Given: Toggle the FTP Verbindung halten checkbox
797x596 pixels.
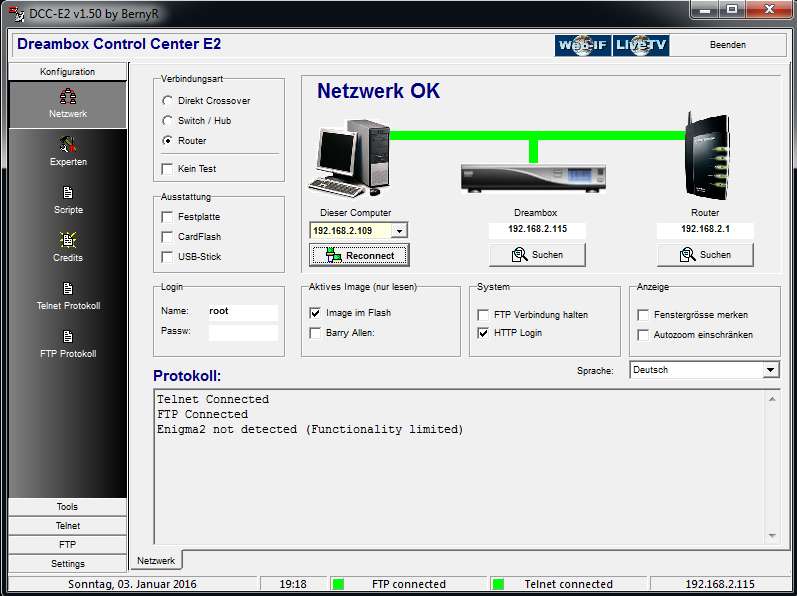Looking at the screenshot, I should 484,314.
